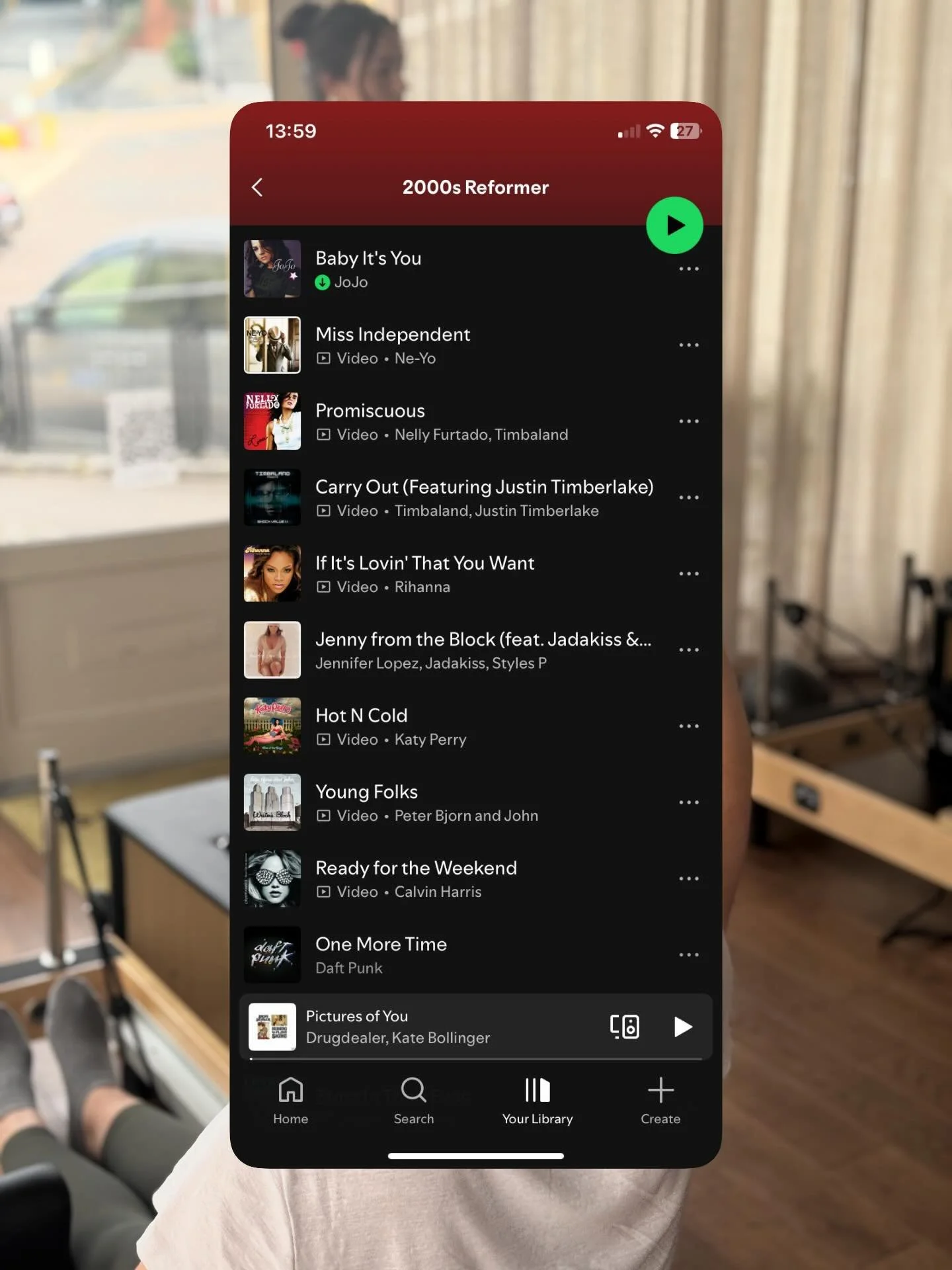Tap the video icon under Hot N Cold
Image resolution: width=952 pixels, height=1270 pixels.
coord(323,740)
